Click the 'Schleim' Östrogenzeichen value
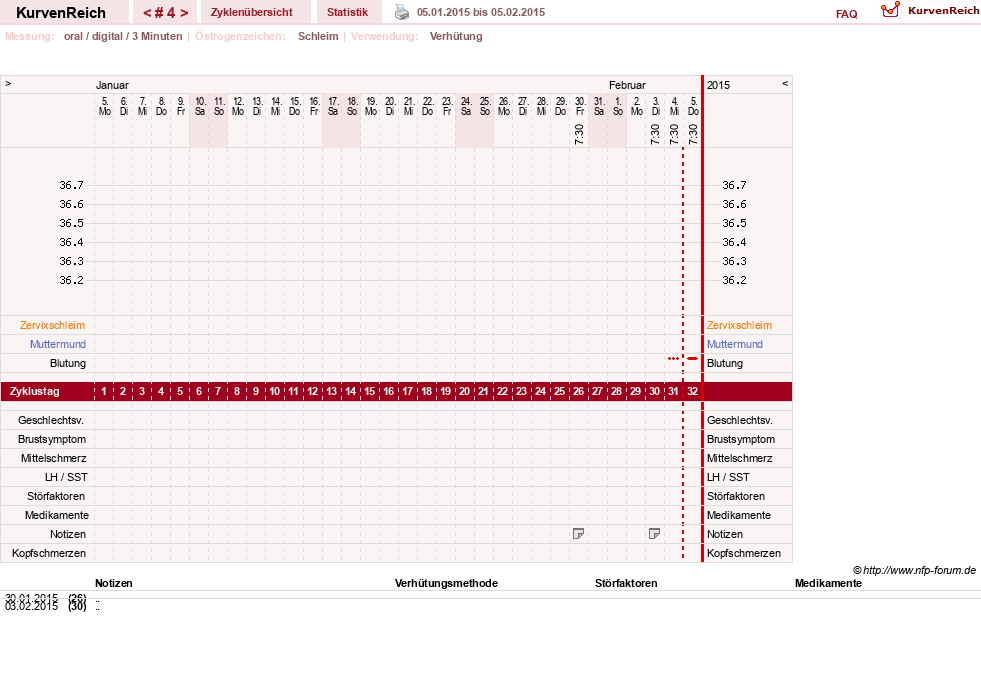Image resolution: width=981 pixels, height=682 pixels. (318, 36)
